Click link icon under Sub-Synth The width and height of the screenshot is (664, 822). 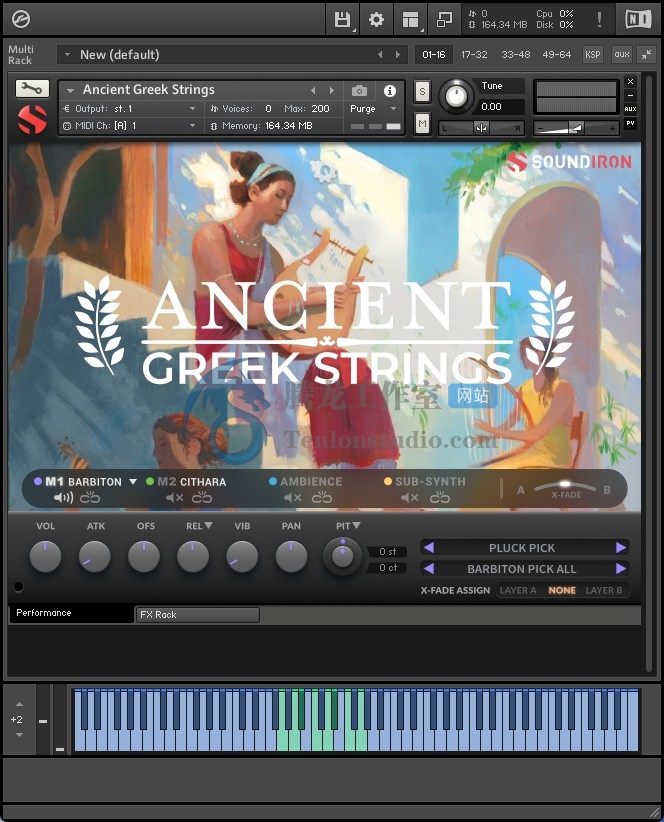tap(440, 497)
